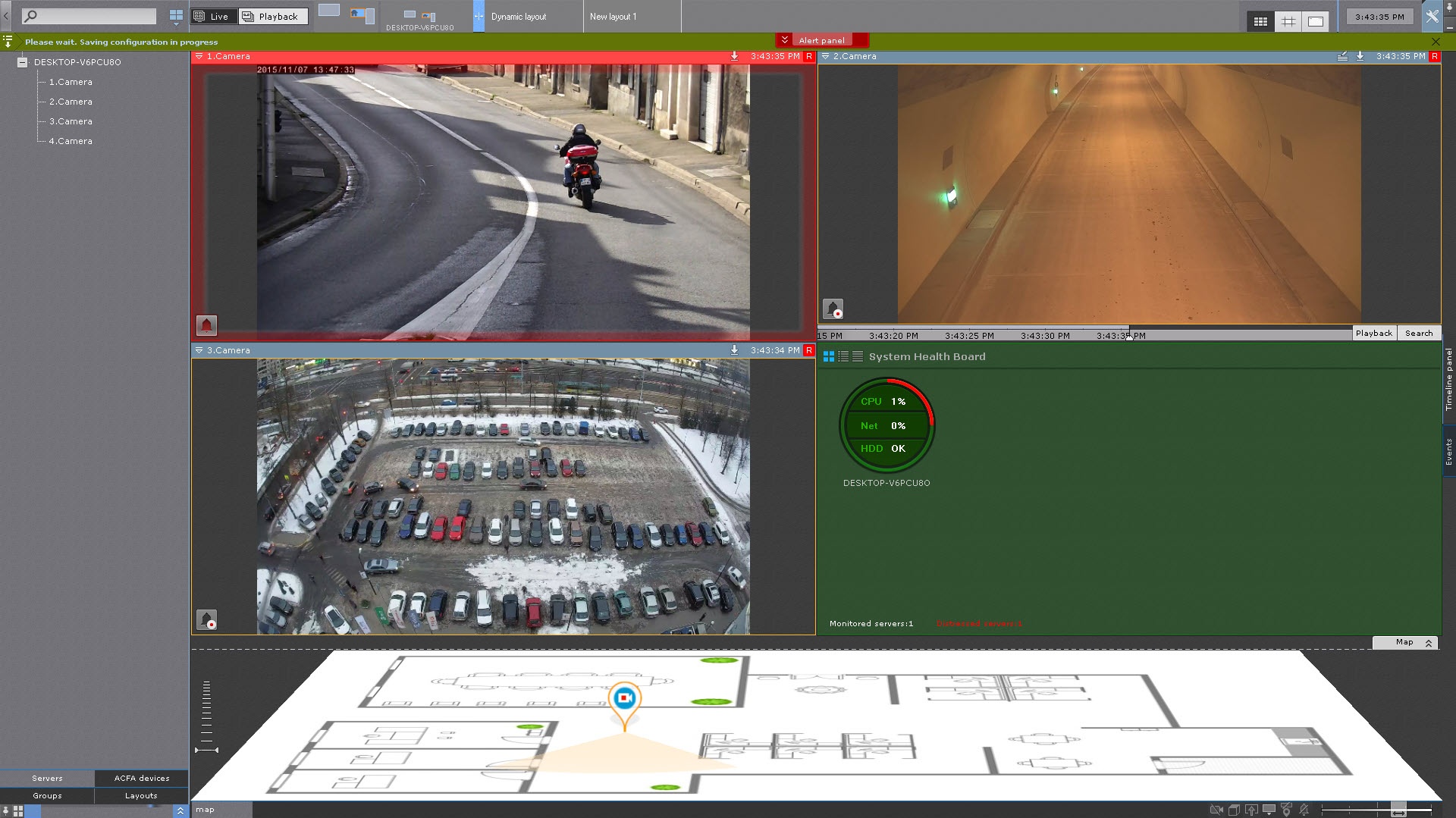This screenshot has height=818, width=1456.
Task: Toggle recording indicator R on 1.Camera
Action: [808, 56]
